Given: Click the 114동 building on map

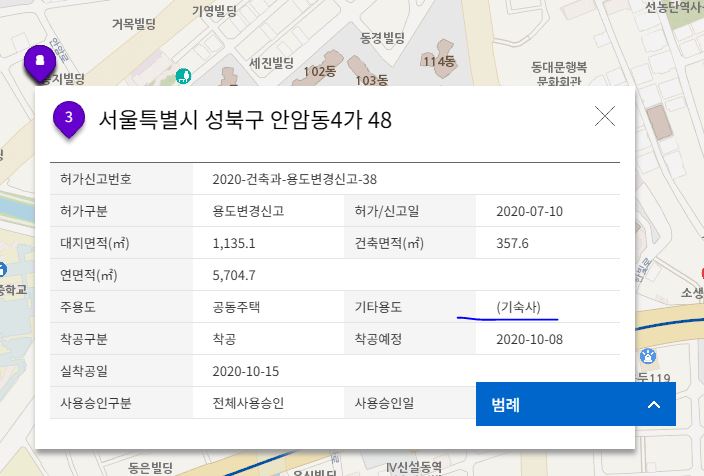Looking at the screenshot, I should [x=439, y=62].
